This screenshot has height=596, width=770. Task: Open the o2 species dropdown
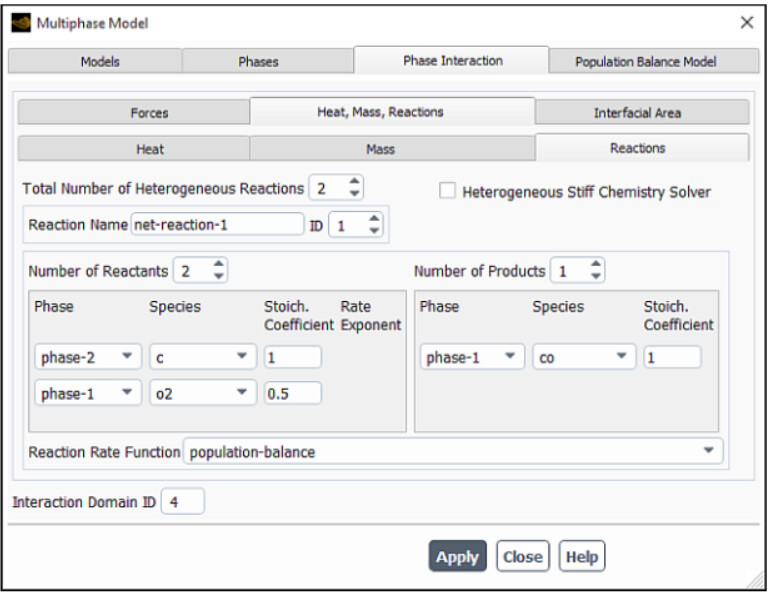click(x=203, y=393)
